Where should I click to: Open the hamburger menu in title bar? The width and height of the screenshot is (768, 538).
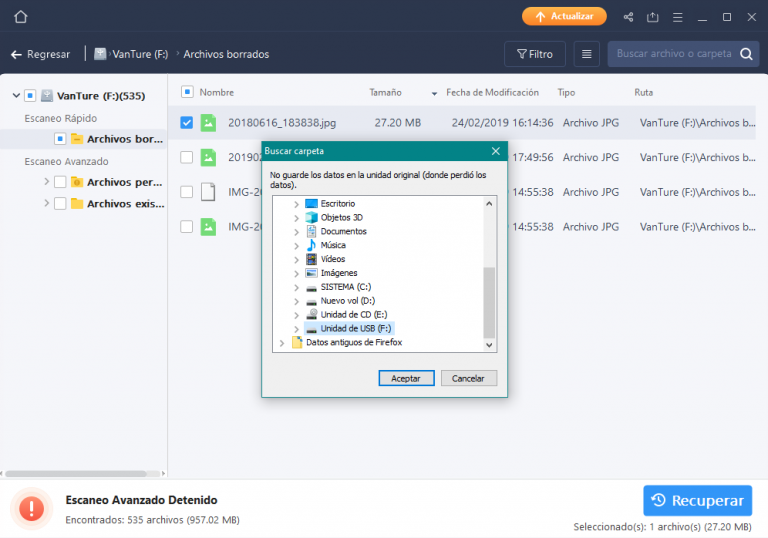coord(677,17)
